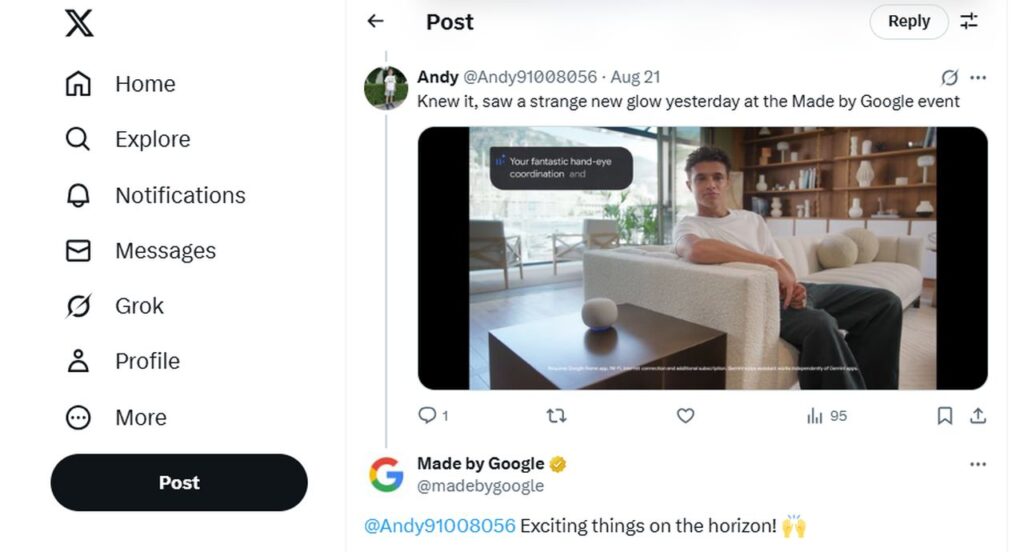Click the Reply button in header
Screen dimensions: 1024x552
coord(908,21)
